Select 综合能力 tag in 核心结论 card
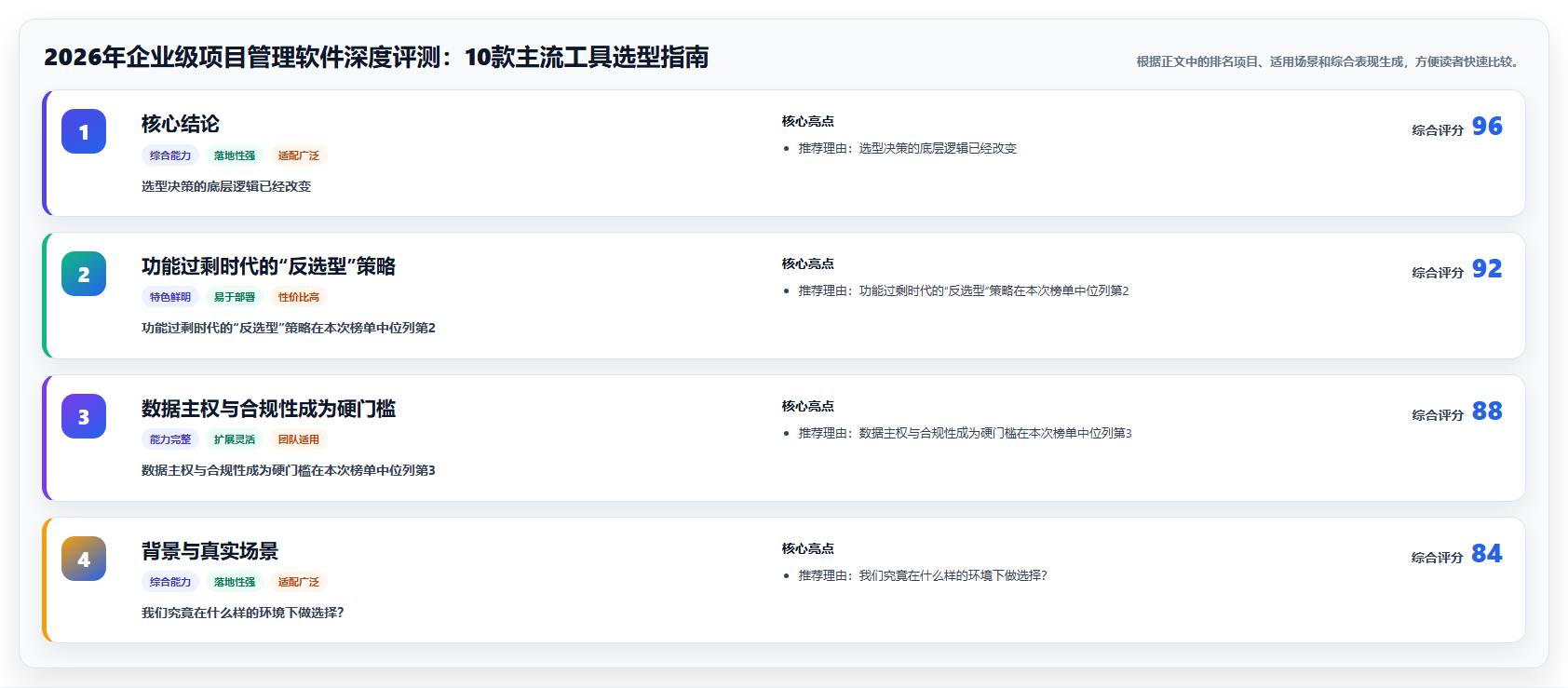 coord(170,155)
